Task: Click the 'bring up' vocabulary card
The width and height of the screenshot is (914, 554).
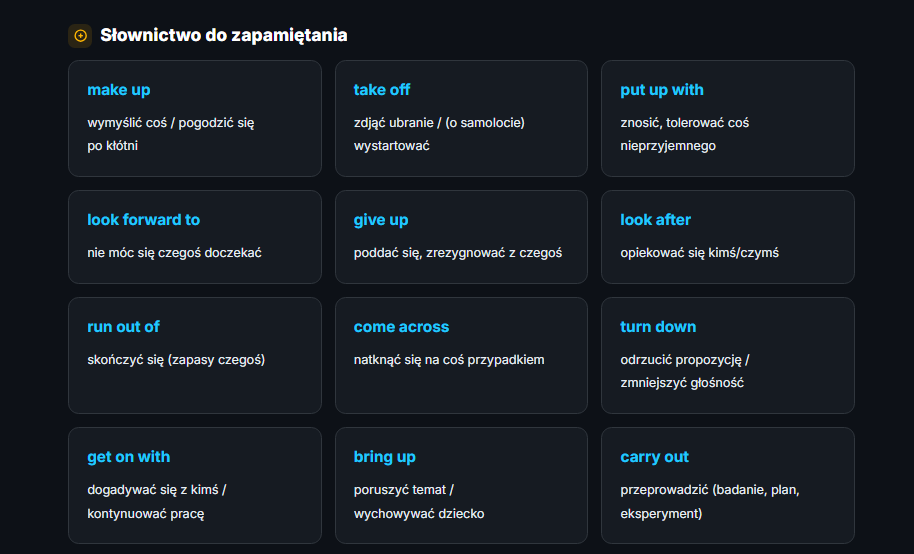Action: [x=461, y=486]
